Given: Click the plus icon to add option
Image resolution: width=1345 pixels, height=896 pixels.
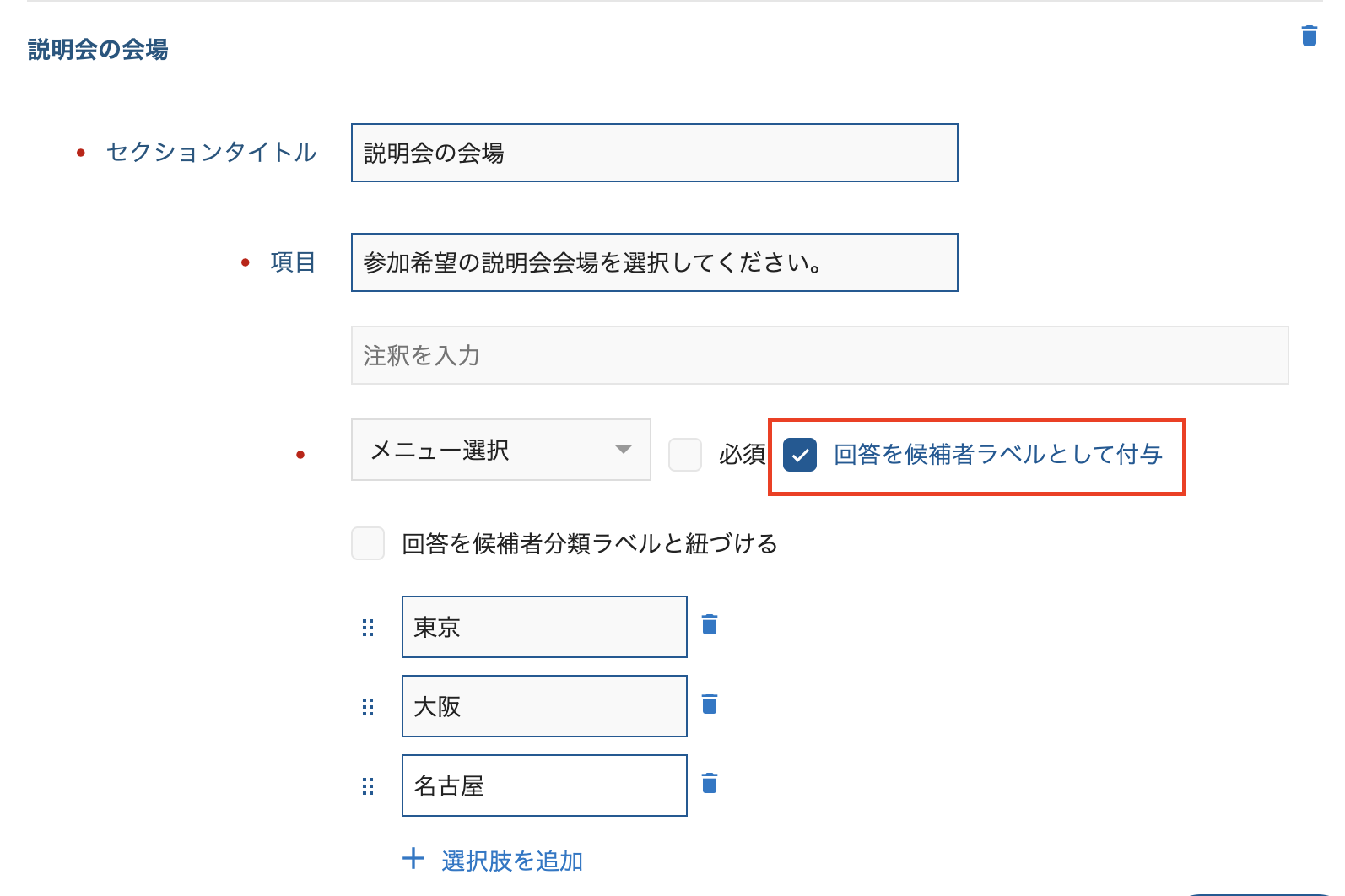Looking at the screenshot, I should [x=413, y=859].
